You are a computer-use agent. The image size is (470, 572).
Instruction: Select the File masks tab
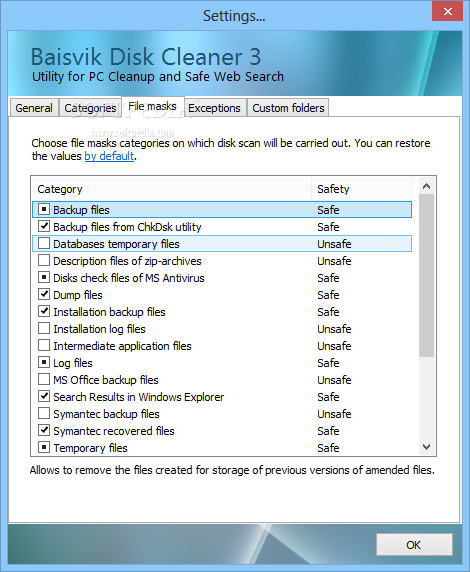[153, 106]
